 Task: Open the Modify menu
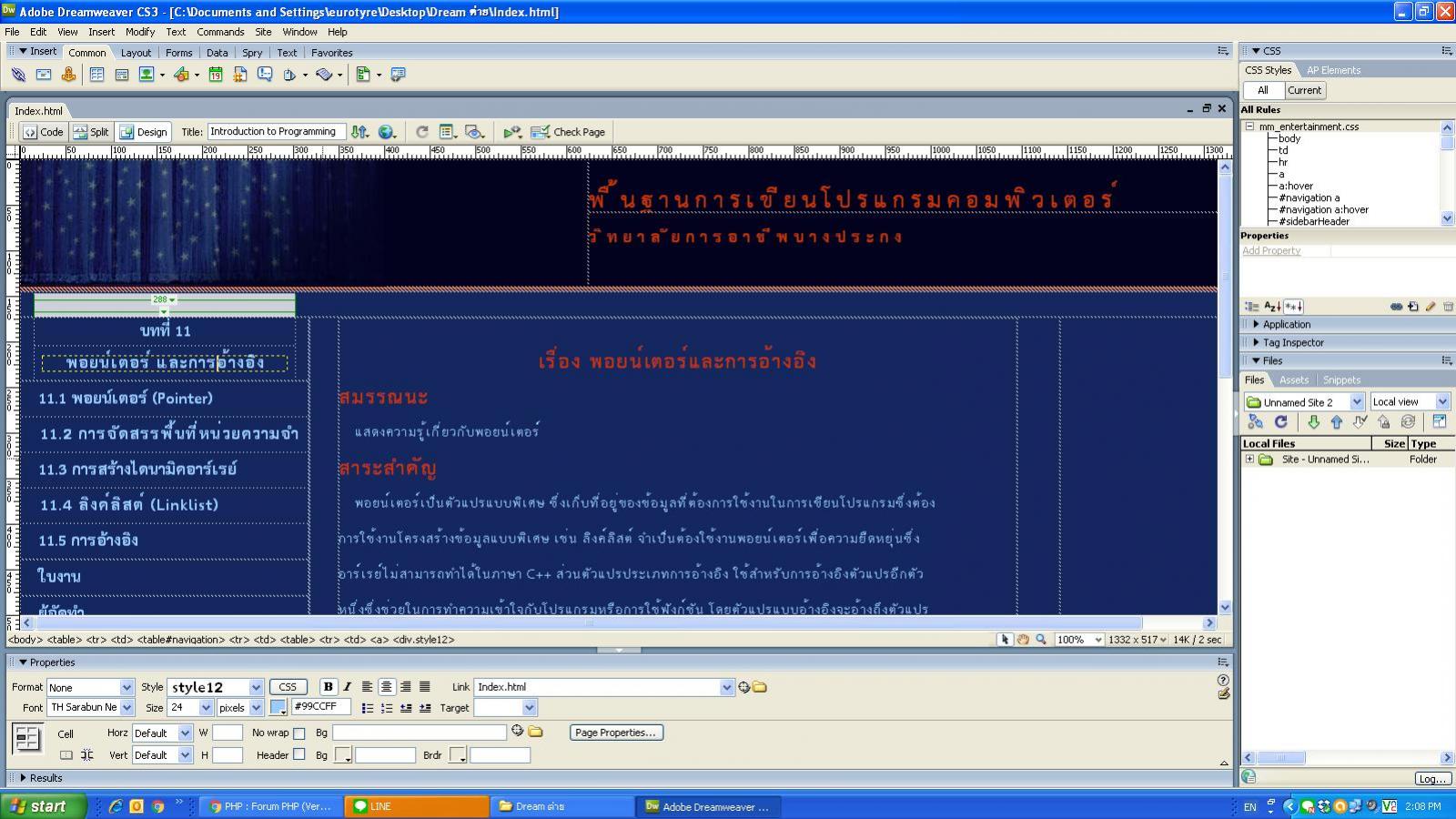click(x=140, y=32)
